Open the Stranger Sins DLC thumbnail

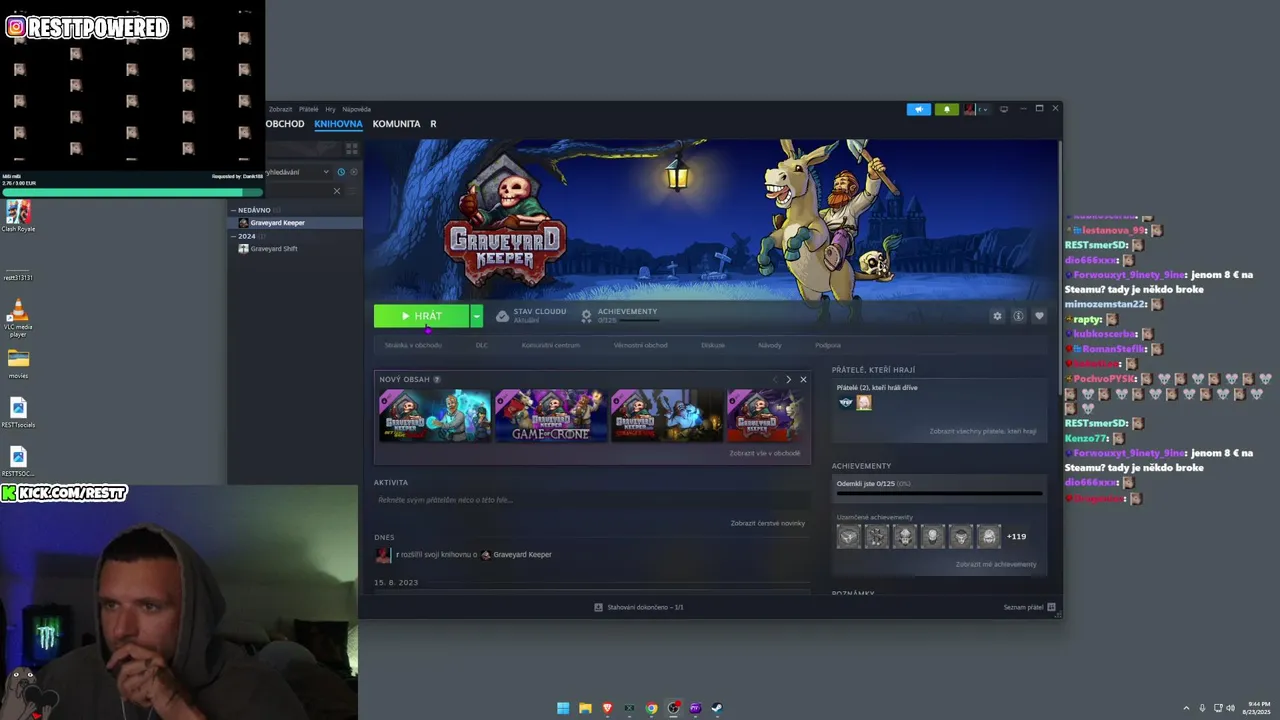pos(667,416)
